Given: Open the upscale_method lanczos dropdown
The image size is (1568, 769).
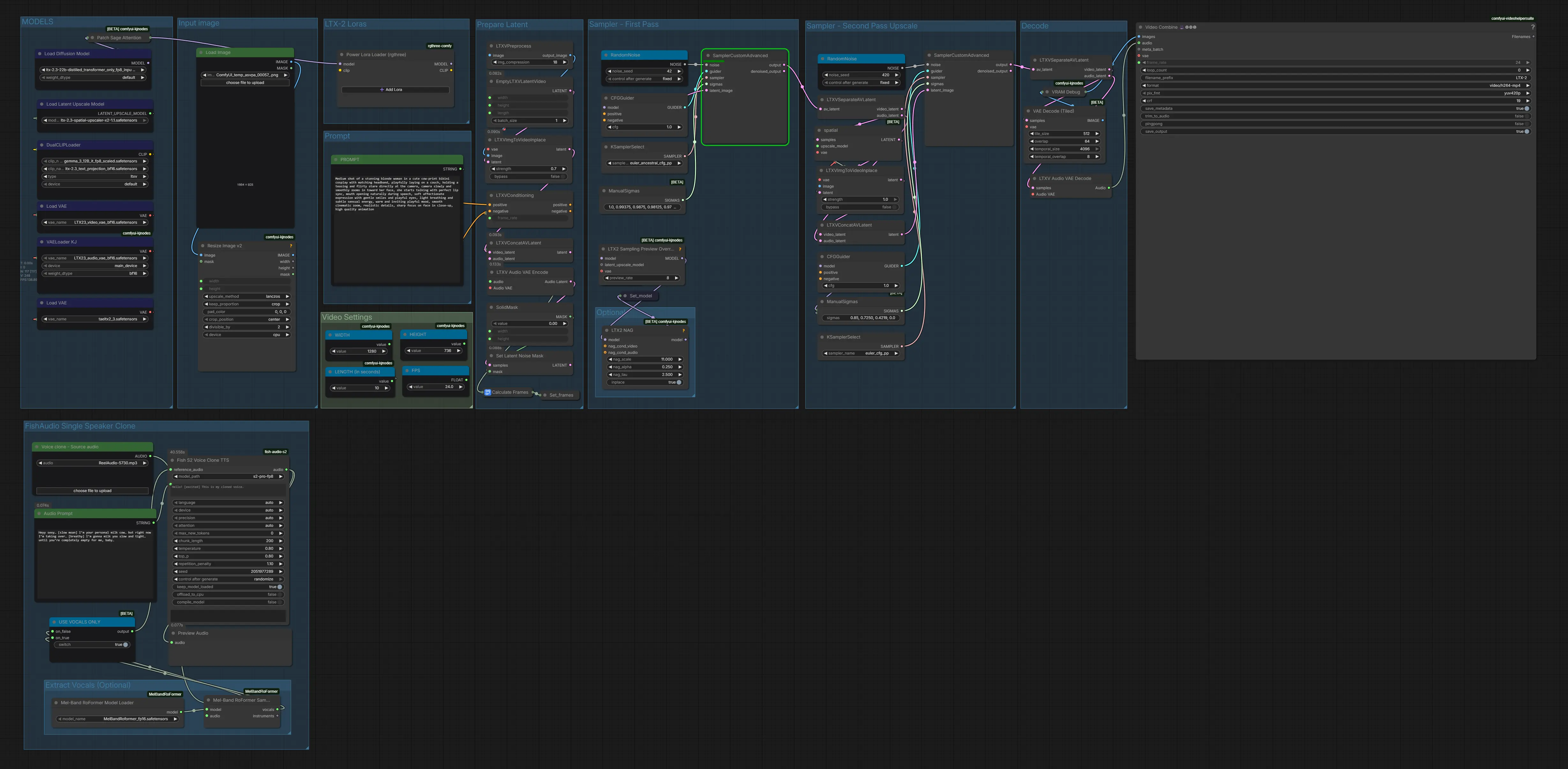Looking at the screenshot, I should [x=246, y=296].
